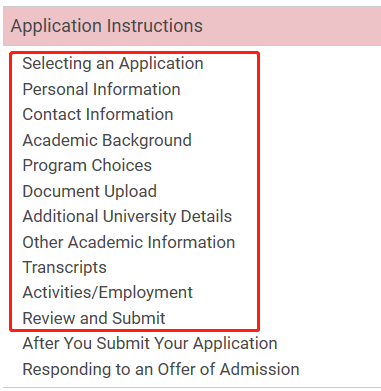Screen dimensions: 381x391
Task: Select Review and Submit
Action: click(94, 318)
